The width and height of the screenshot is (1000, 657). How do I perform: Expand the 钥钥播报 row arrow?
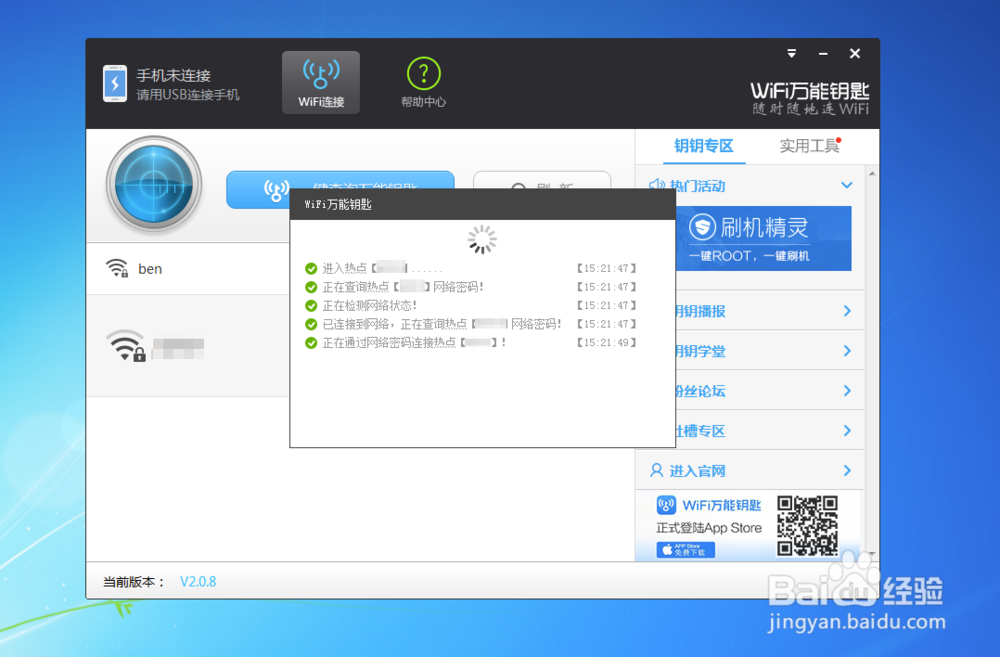coord(847,311)
